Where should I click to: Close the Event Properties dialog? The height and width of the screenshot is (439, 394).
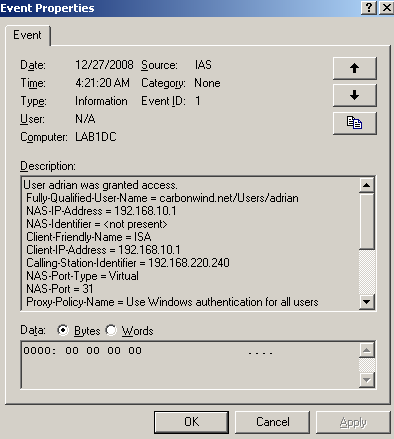[387, 7]
